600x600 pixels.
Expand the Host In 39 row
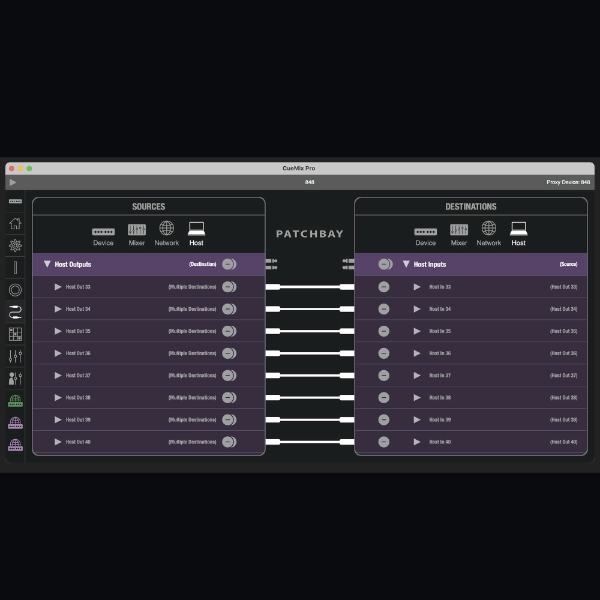(417, 420)
